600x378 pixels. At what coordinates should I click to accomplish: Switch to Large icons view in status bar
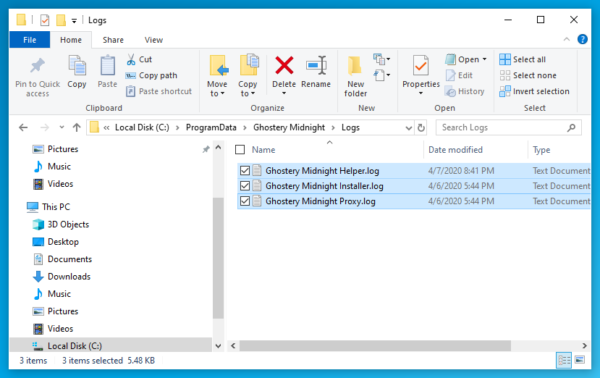580,360
